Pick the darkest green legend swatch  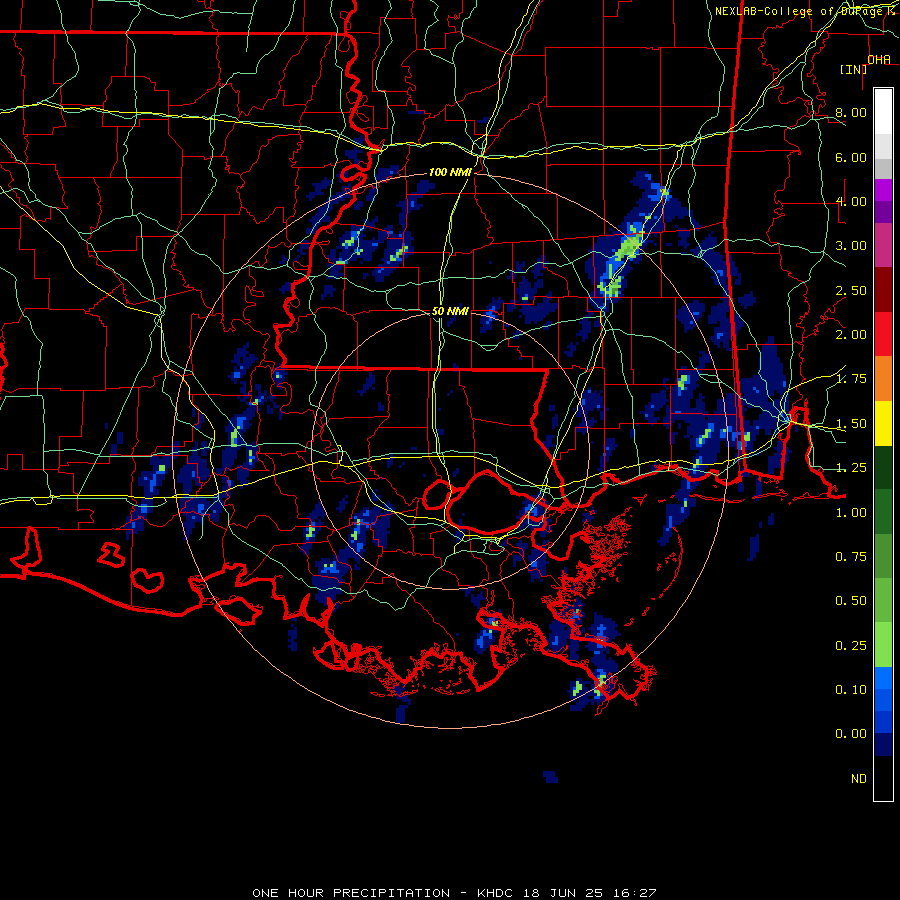tap(883, 467)
